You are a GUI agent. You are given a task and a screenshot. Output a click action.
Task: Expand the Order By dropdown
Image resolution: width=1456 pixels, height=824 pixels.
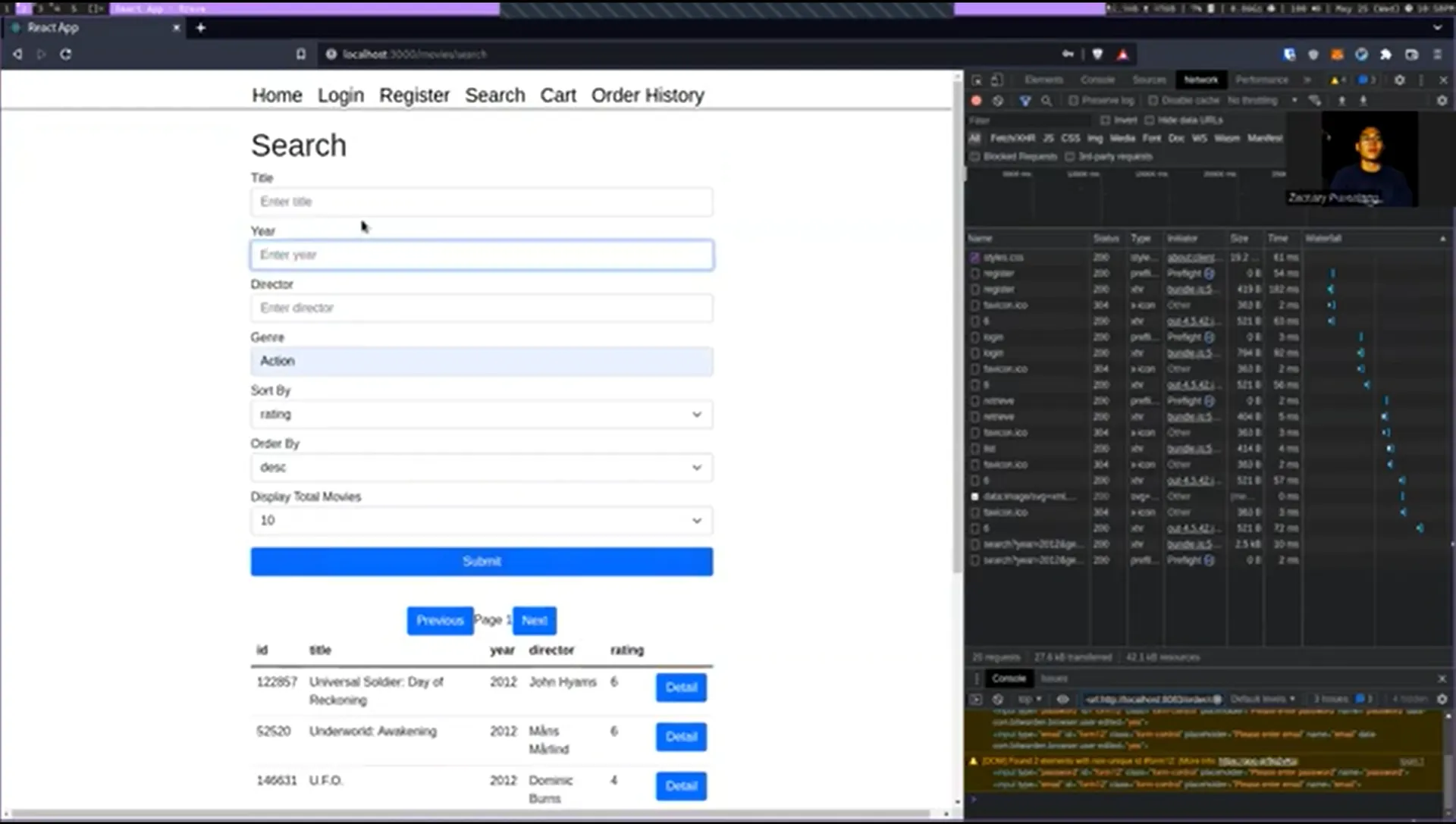pyautogui.click(x=482, y=467)
